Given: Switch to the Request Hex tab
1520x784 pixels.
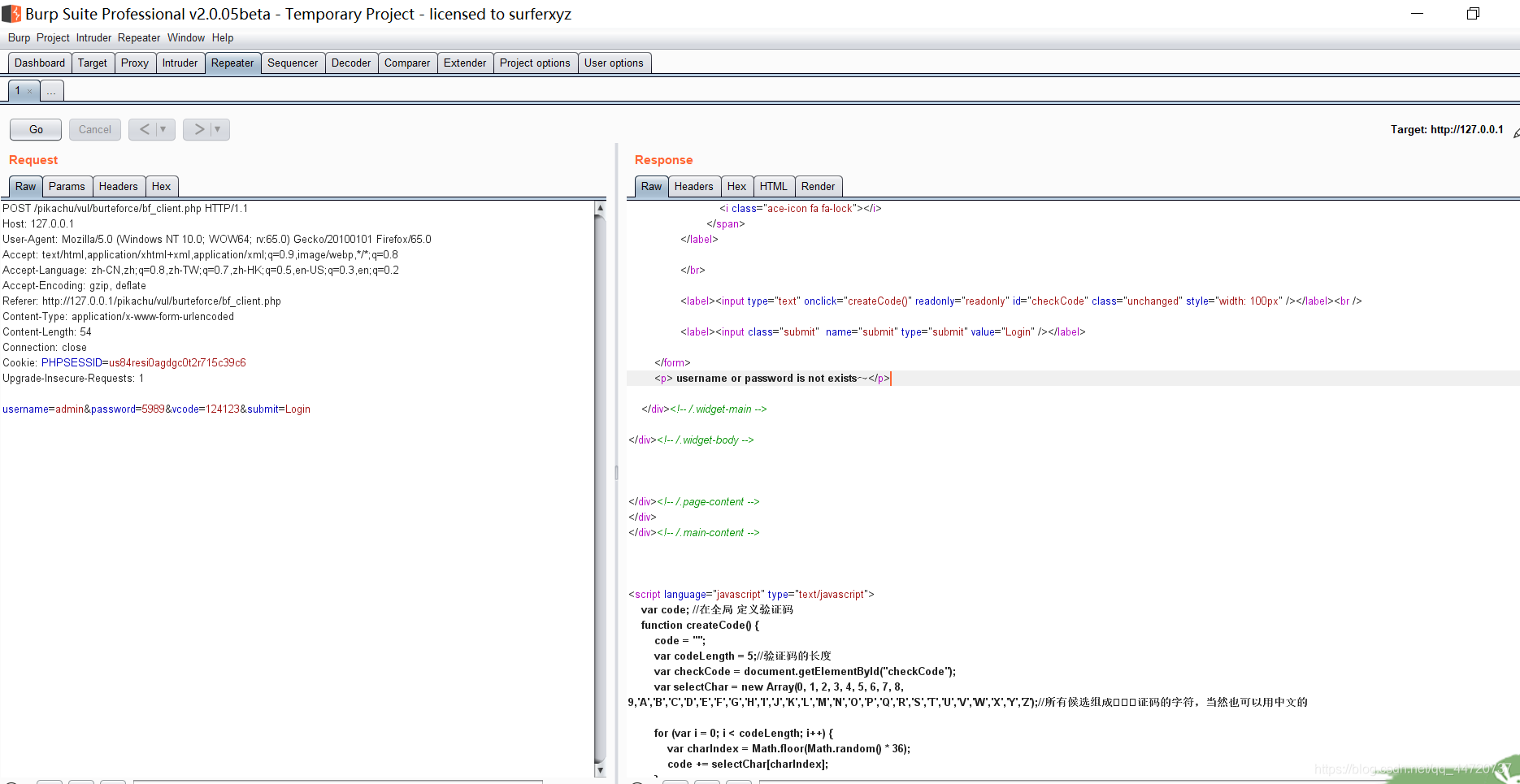Looking at the screenshot, I should (x=162, y=186).
